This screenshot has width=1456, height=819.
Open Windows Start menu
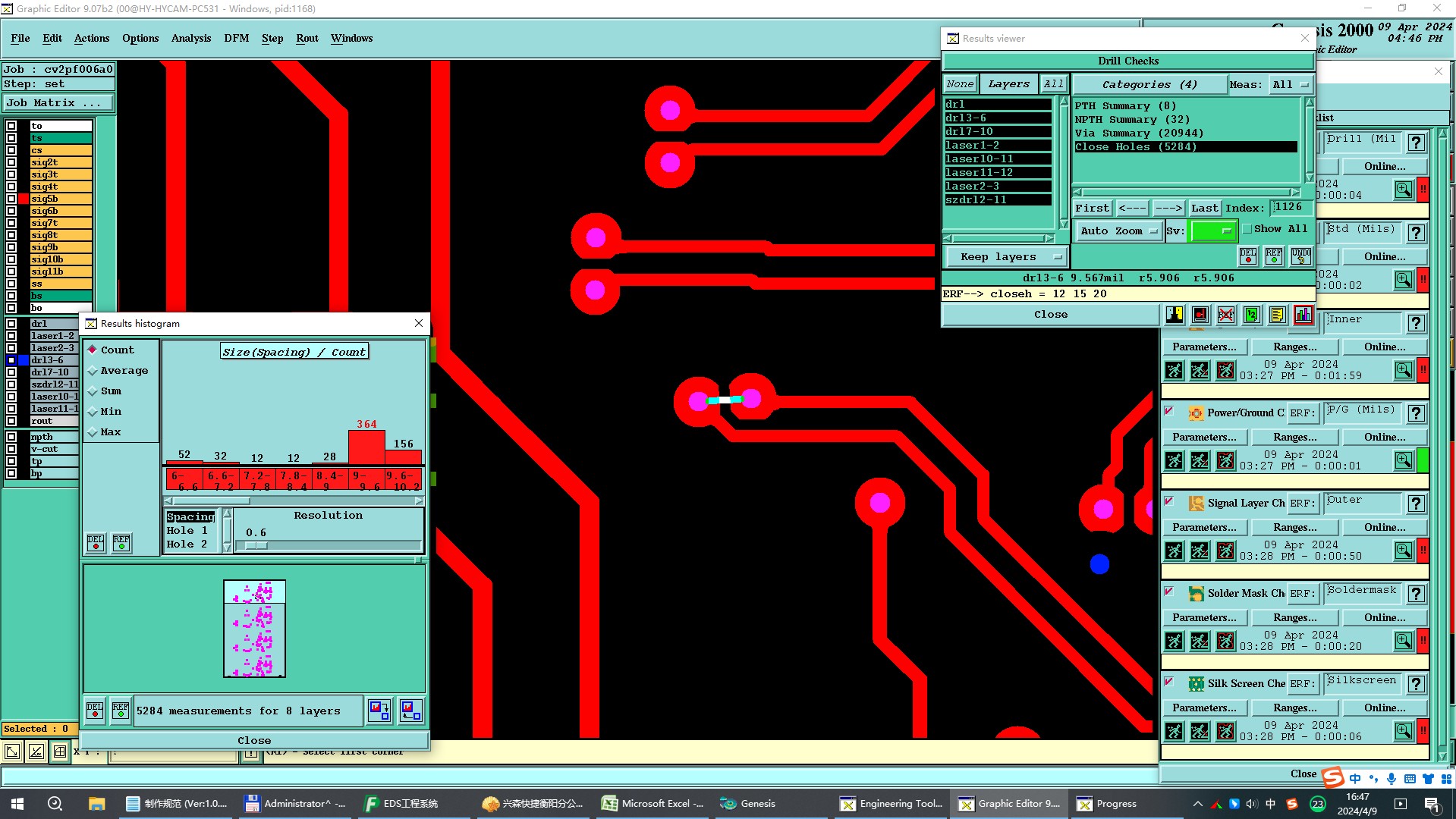tap(17, 804)
